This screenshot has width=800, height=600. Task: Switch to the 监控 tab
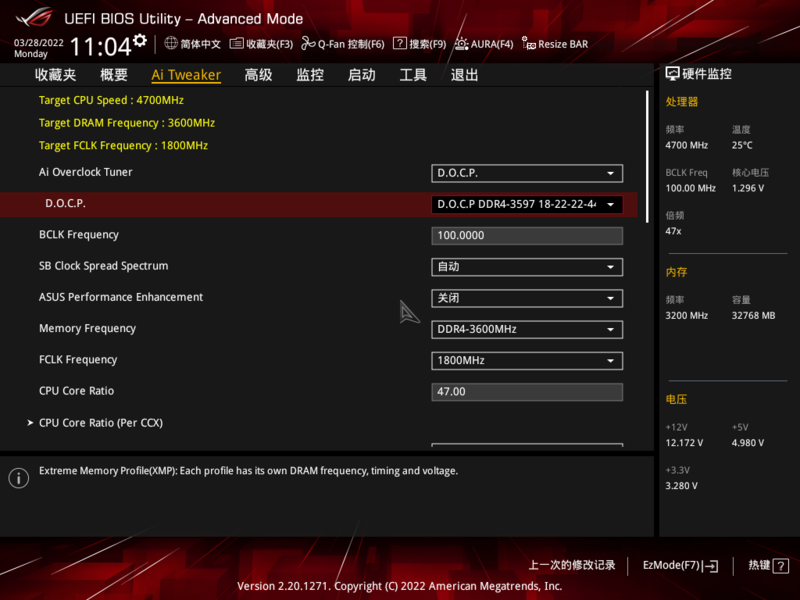click(x=310, y=75)
